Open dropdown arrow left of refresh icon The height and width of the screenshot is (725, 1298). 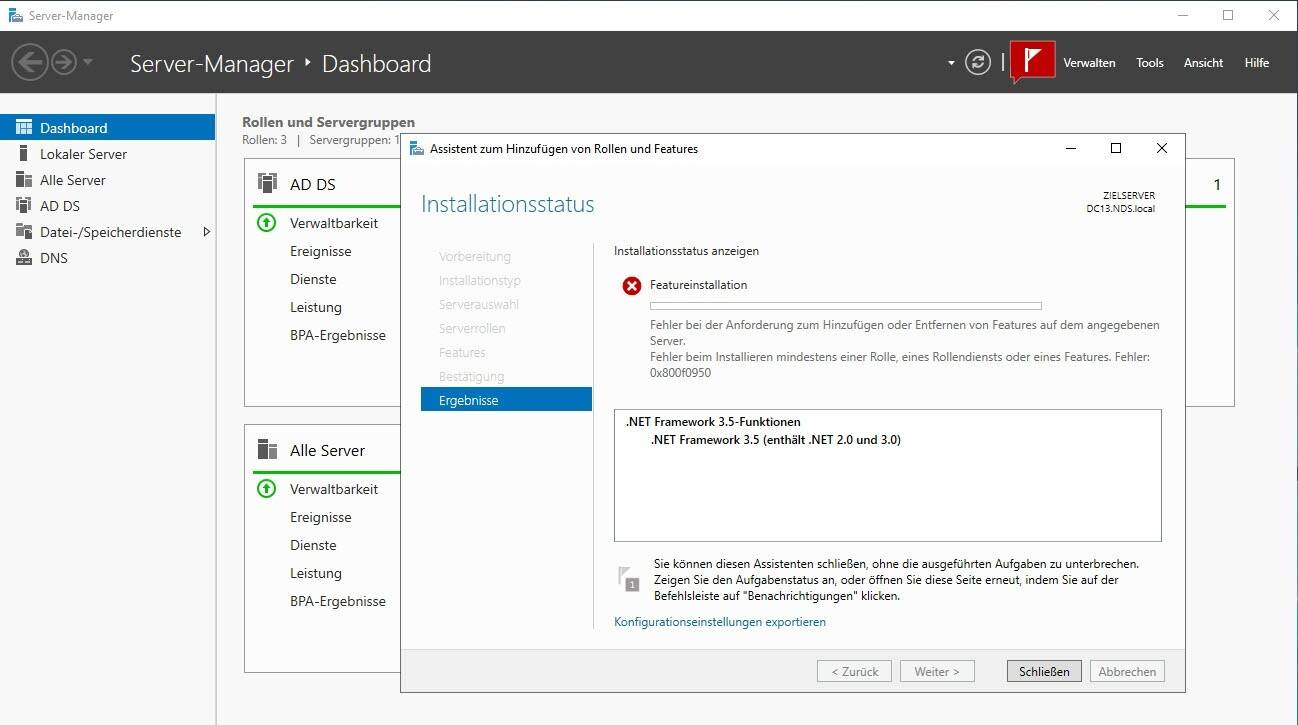tap(951, 63)
